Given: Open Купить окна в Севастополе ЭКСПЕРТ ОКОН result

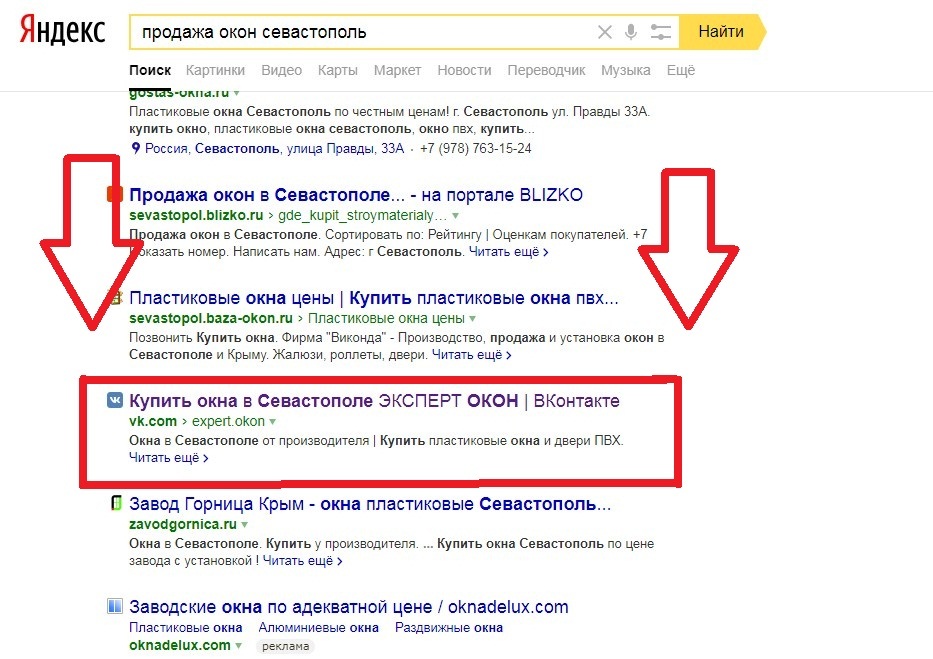Looking at the screenshot, I should 374,400.
